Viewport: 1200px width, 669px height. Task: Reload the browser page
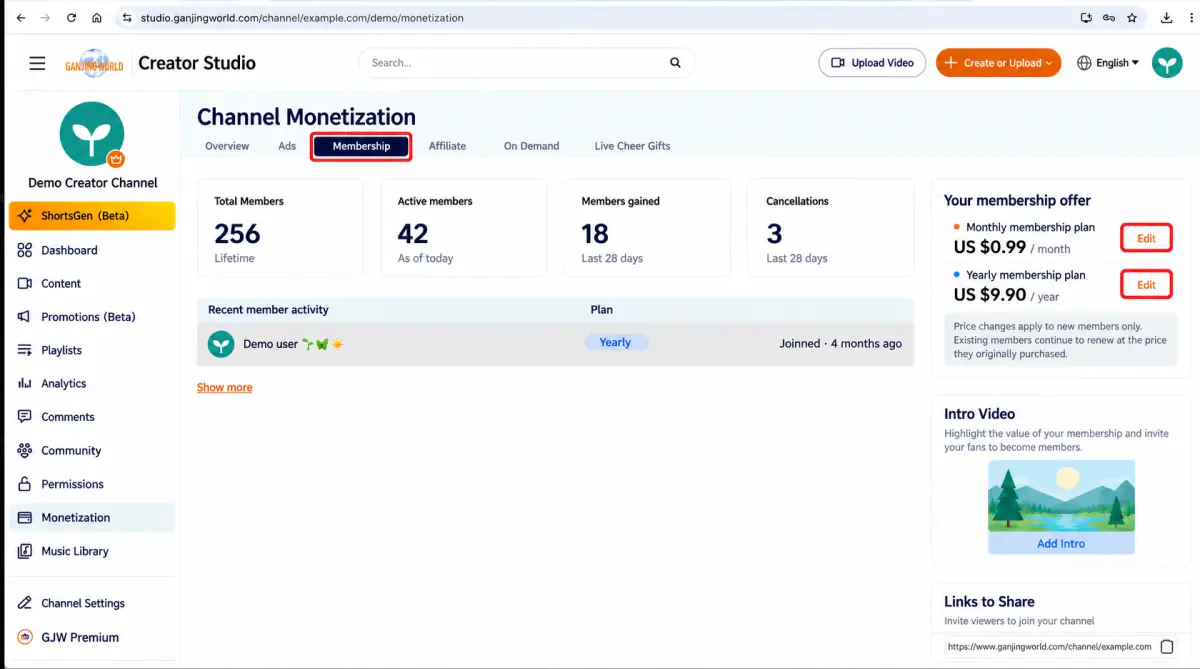click(71, 18)
